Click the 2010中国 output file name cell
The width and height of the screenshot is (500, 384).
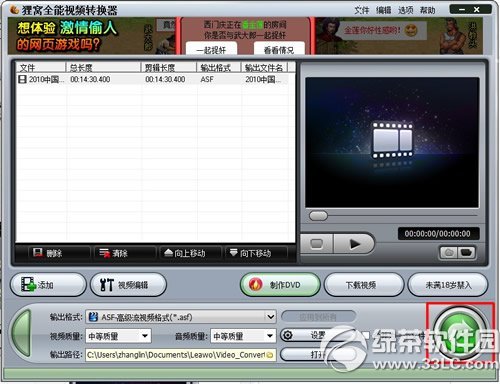(x=263, y=79)
